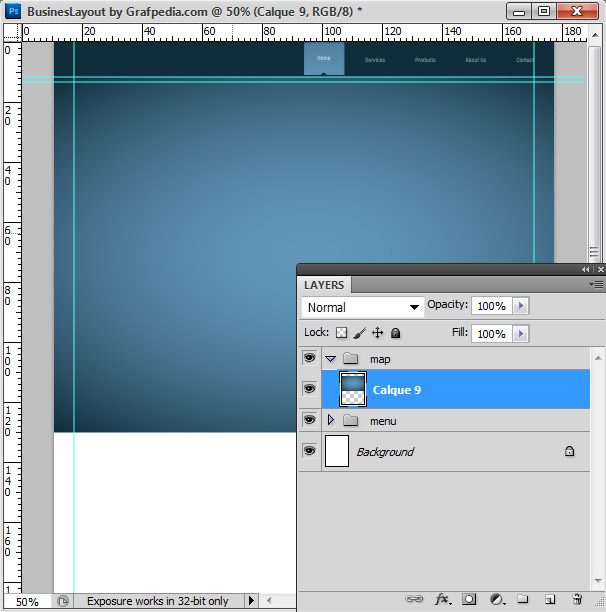Click the Exposure works in 32-bit only text

tap(157, 601)
